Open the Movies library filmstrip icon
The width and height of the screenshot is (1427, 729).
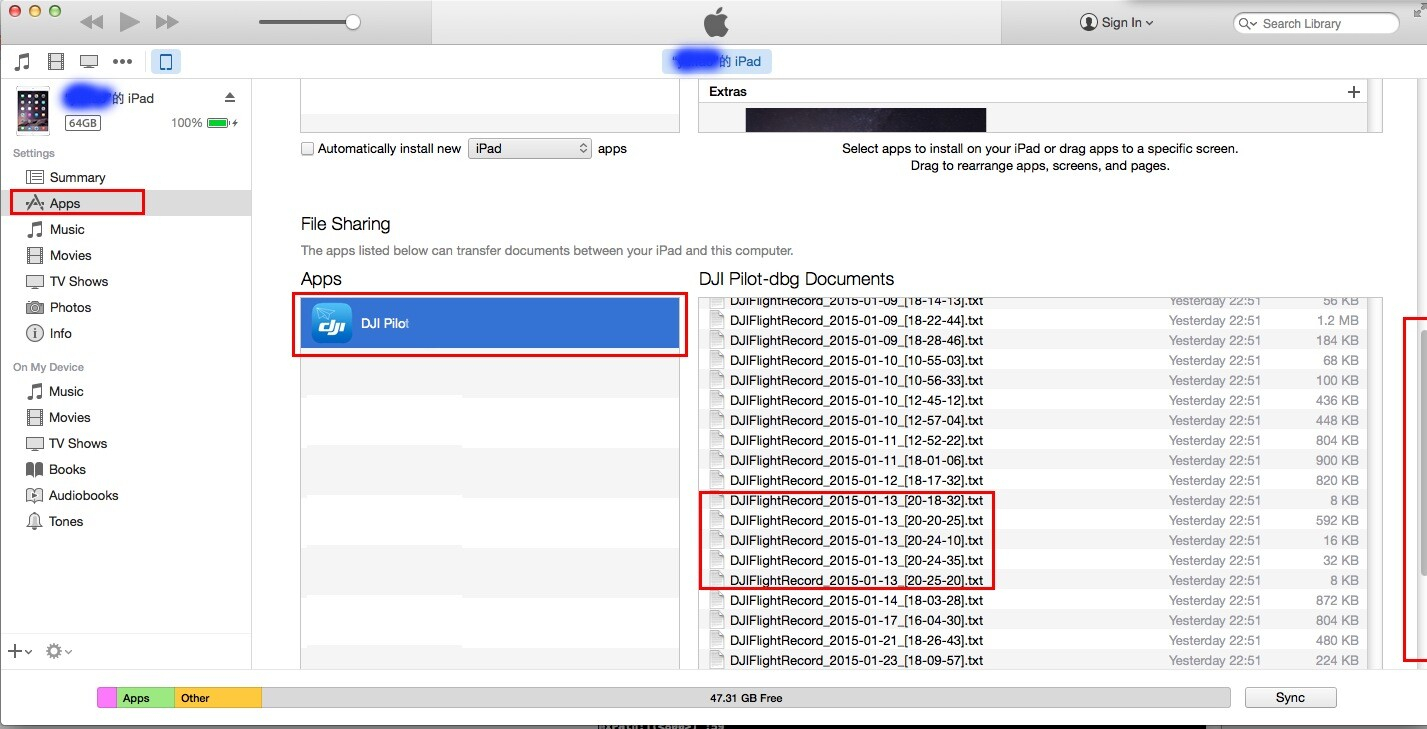pos(56,62)
